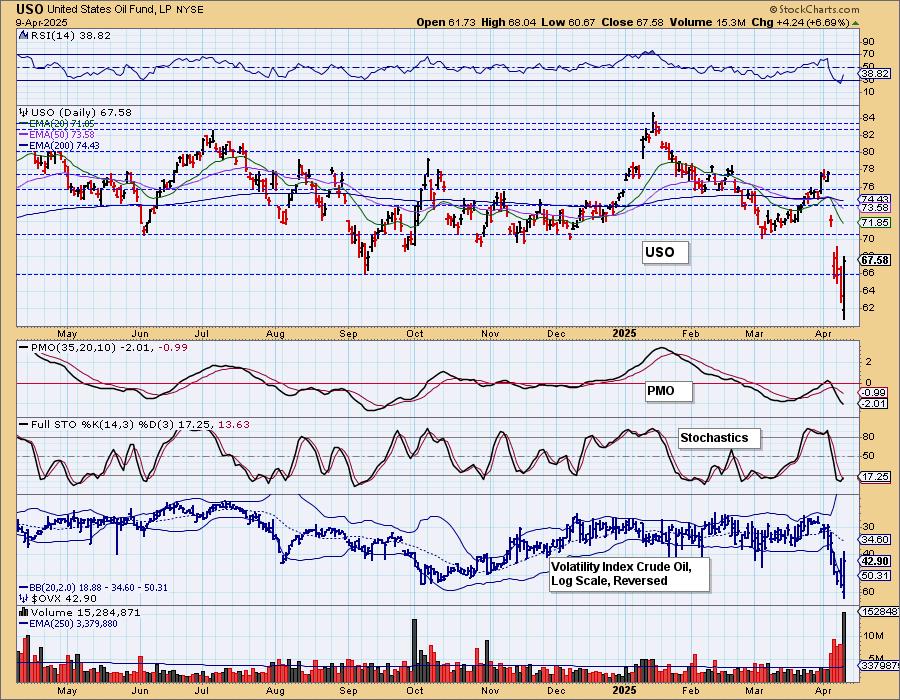Click the 71.85 price tag on right axis
The image size is (900, 700).
tap(876, 222)
